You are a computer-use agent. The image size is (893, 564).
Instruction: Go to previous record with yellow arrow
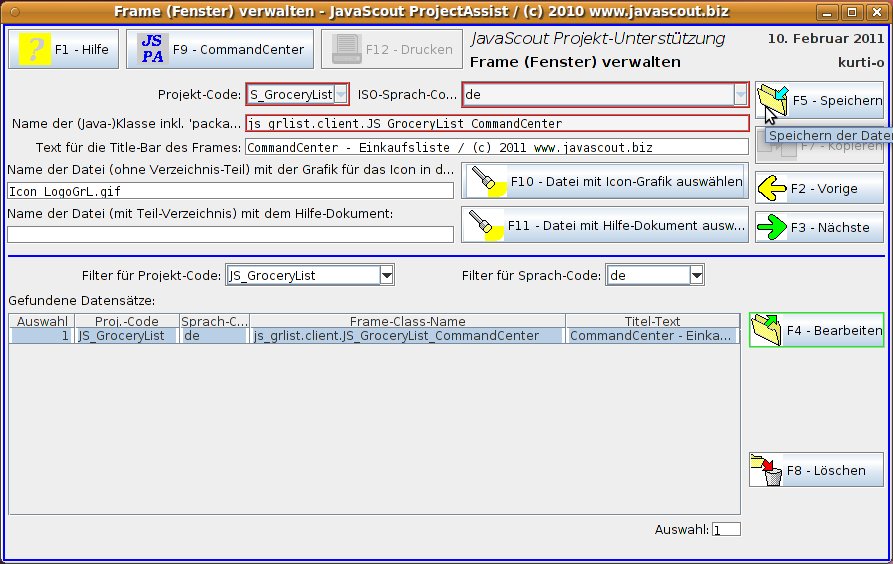point(770,188)
